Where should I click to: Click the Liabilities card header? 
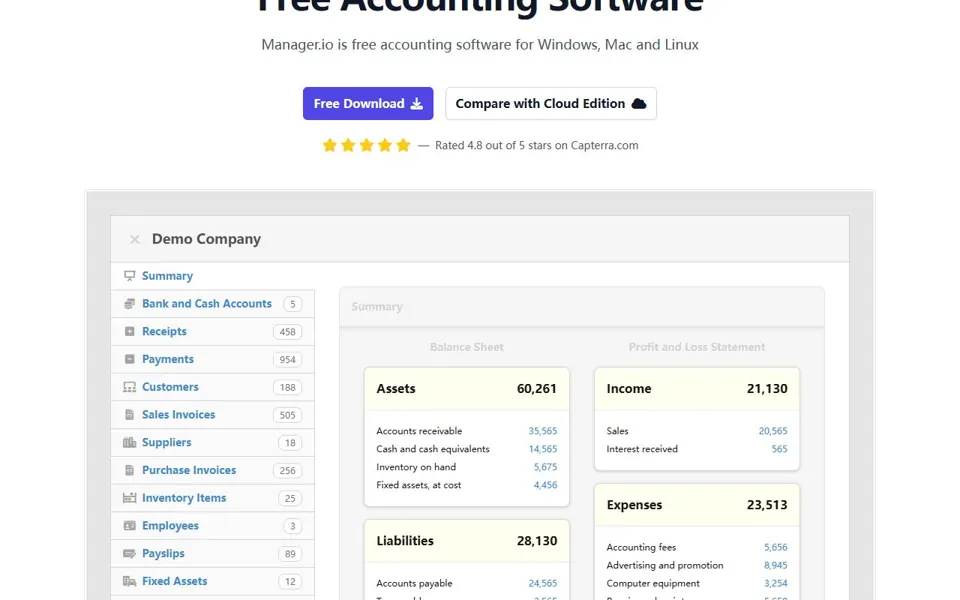click(467, 541)
